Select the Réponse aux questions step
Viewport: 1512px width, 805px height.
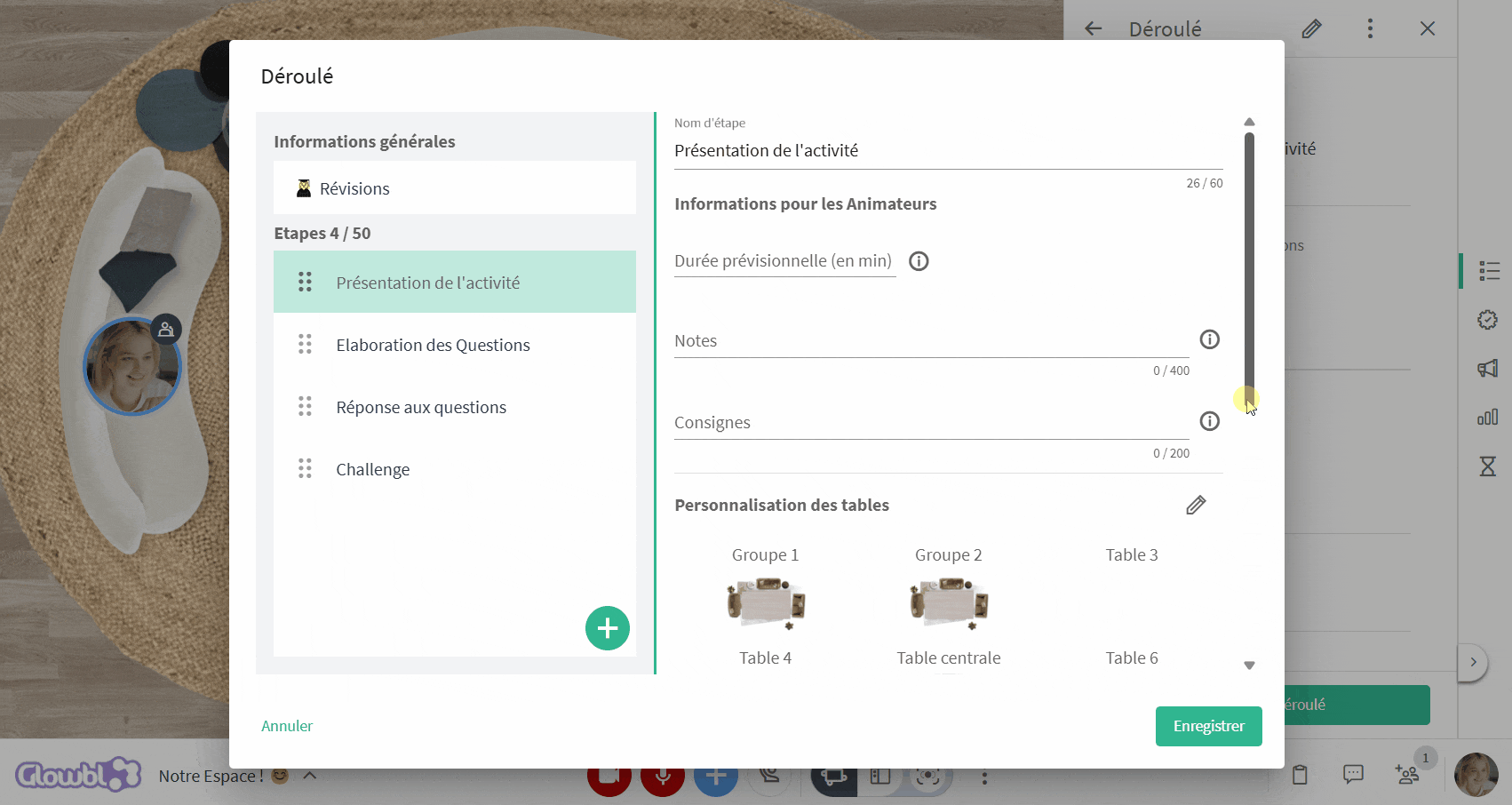pyautogui.click(x=455, y=406)
